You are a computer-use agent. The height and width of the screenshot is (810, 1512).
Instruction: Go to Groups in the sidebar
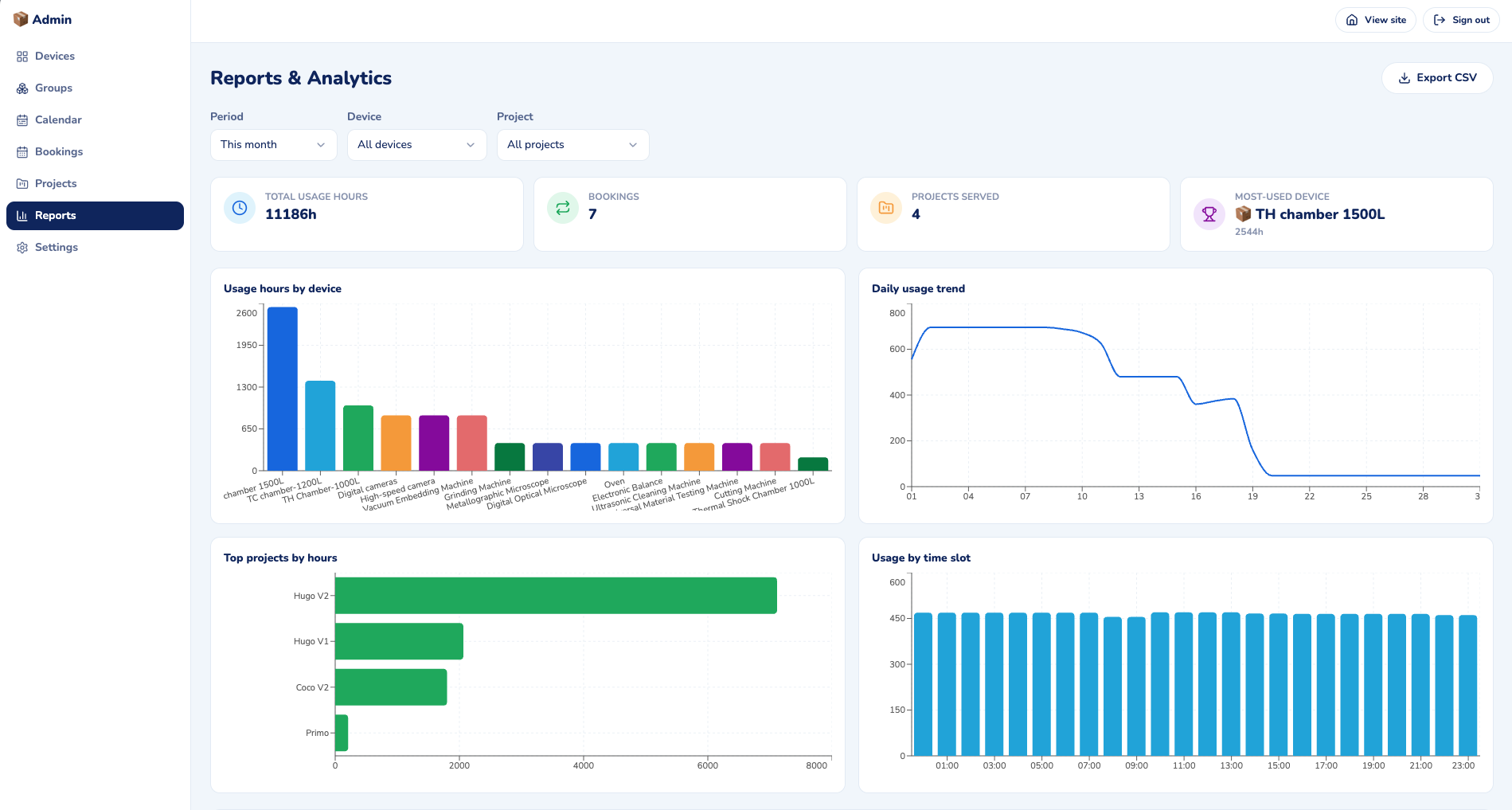(95, 88)
